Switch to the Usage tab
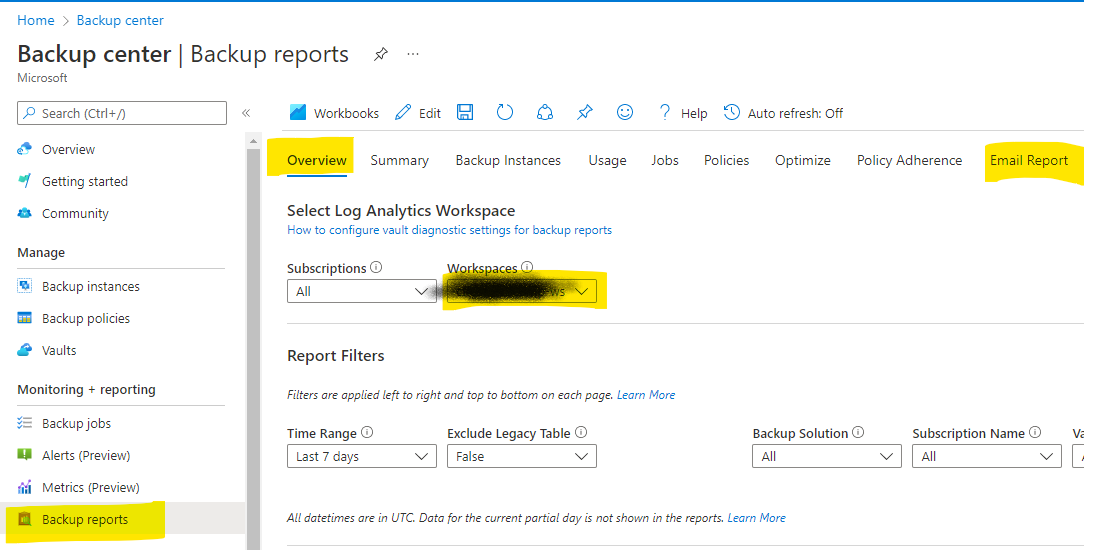1094x550 pixels. 607,161
